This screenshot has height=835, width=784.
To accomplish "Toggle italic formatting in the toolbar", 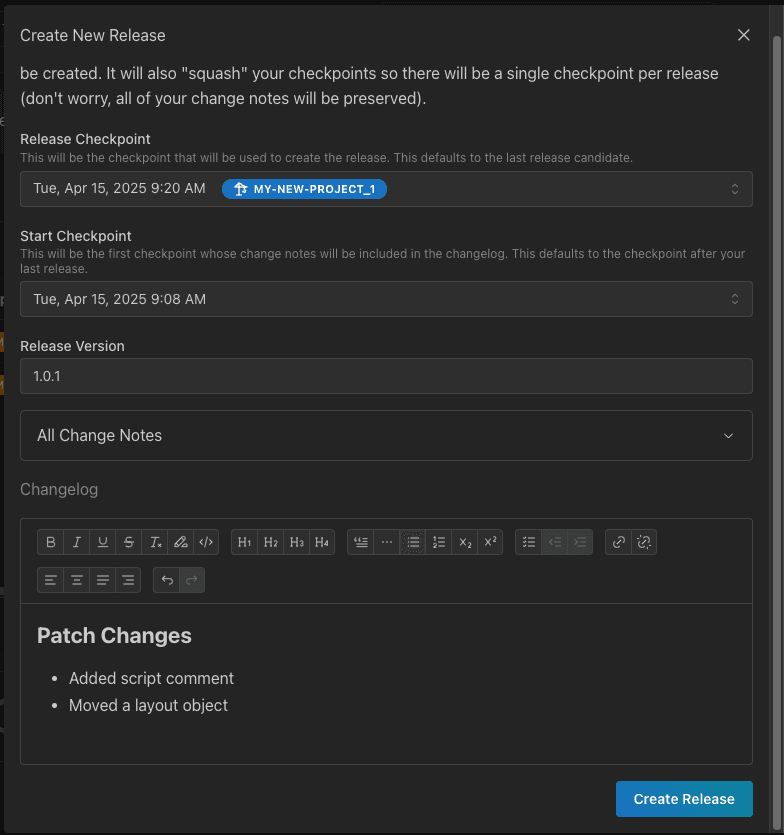I will [77, 542].
